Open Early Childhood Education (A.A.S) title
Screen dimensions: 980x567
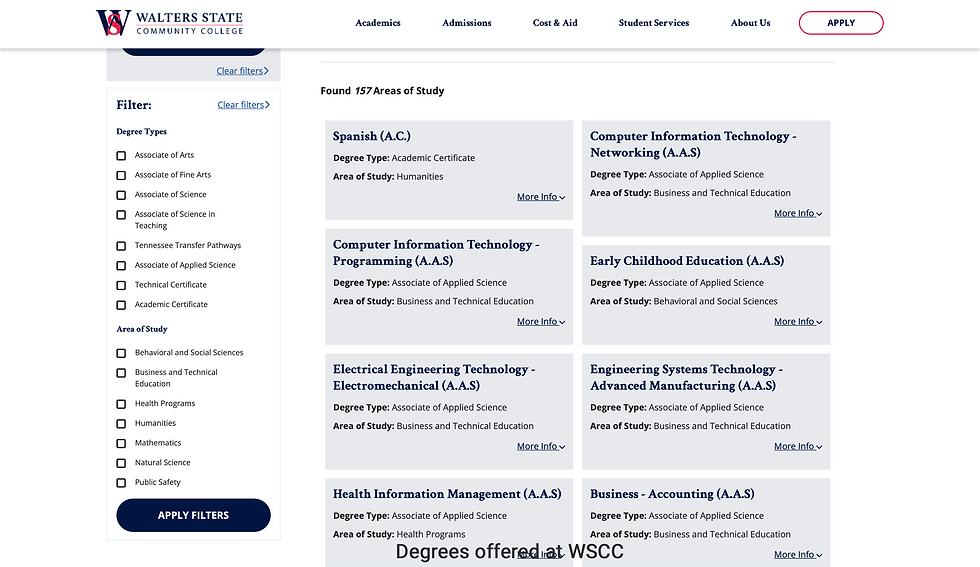(687, 261)
